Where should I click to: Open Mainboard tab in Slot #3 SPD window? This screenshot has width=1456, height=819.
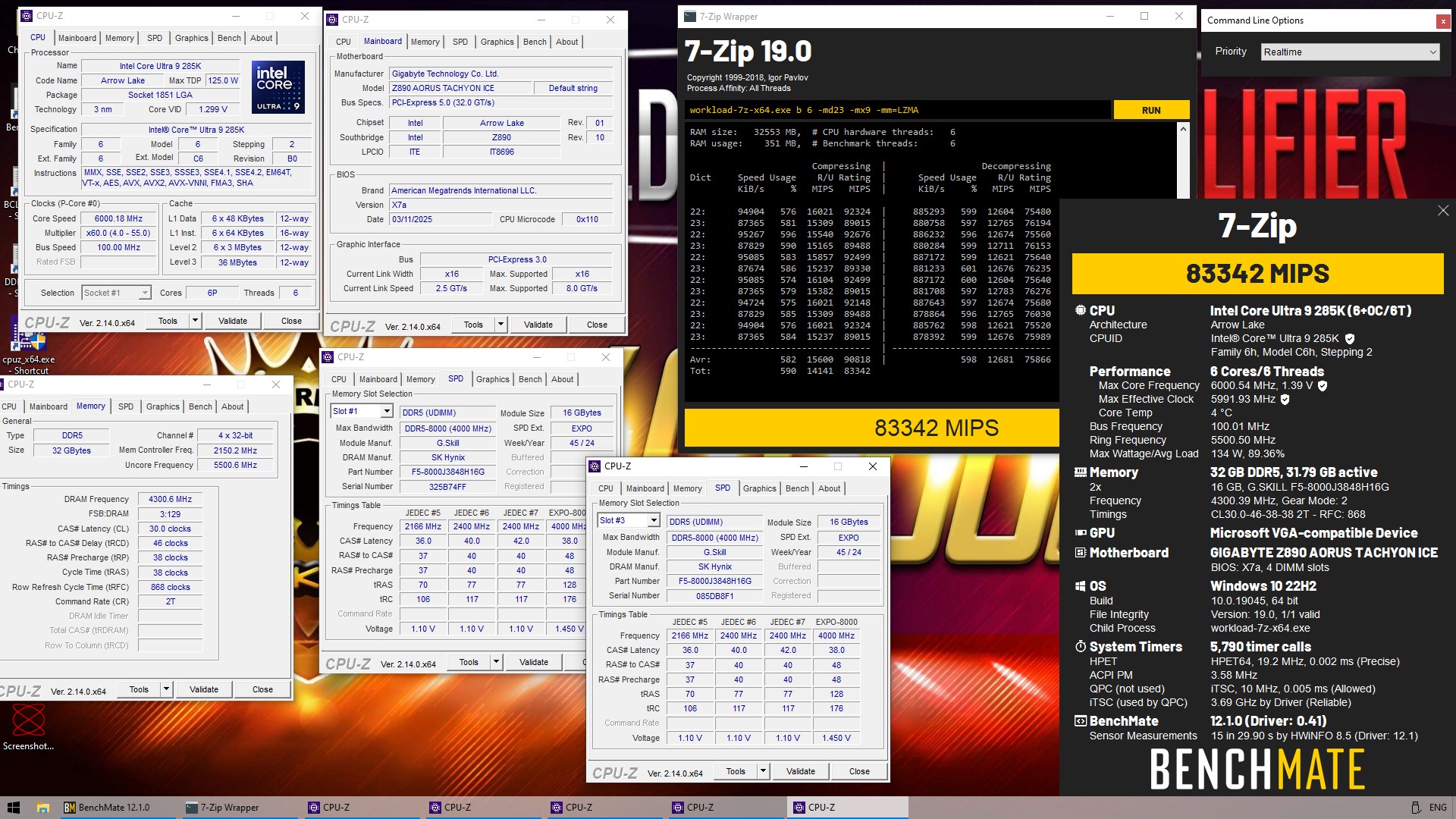pyautogui.click(x=645, y=488)
